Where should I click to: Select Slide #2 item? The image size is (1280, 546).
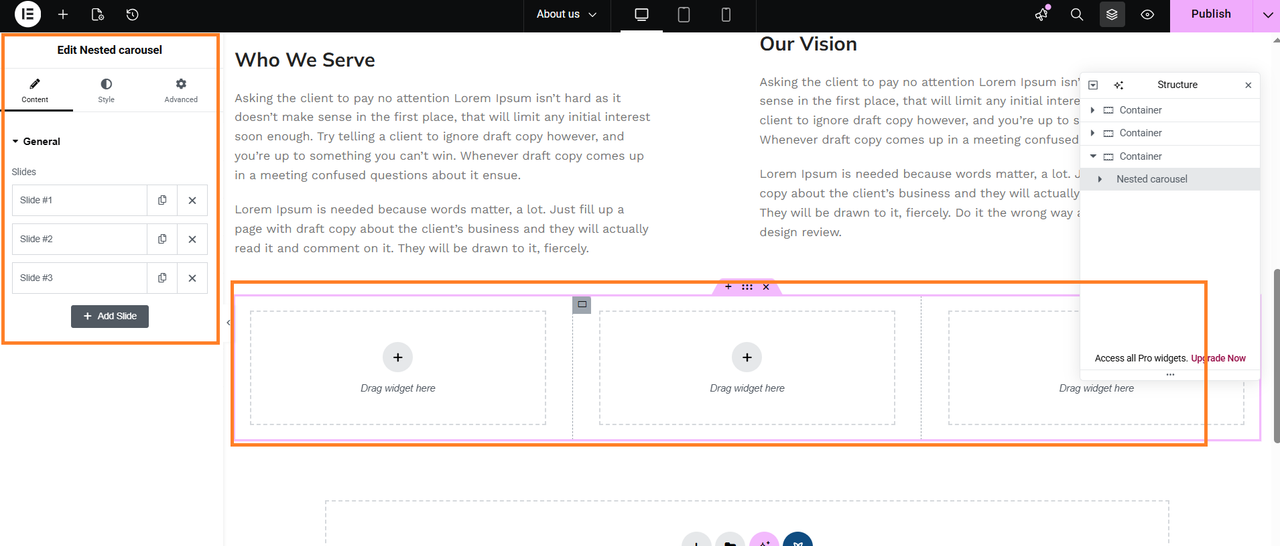click(x=79, y=239)
